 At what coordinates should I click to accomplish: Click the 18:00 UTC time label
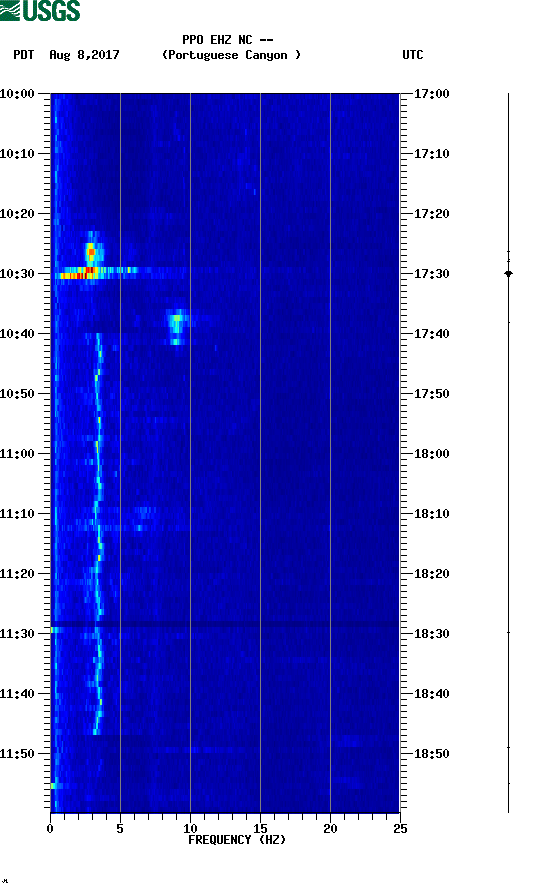click(x=431, y=454)
